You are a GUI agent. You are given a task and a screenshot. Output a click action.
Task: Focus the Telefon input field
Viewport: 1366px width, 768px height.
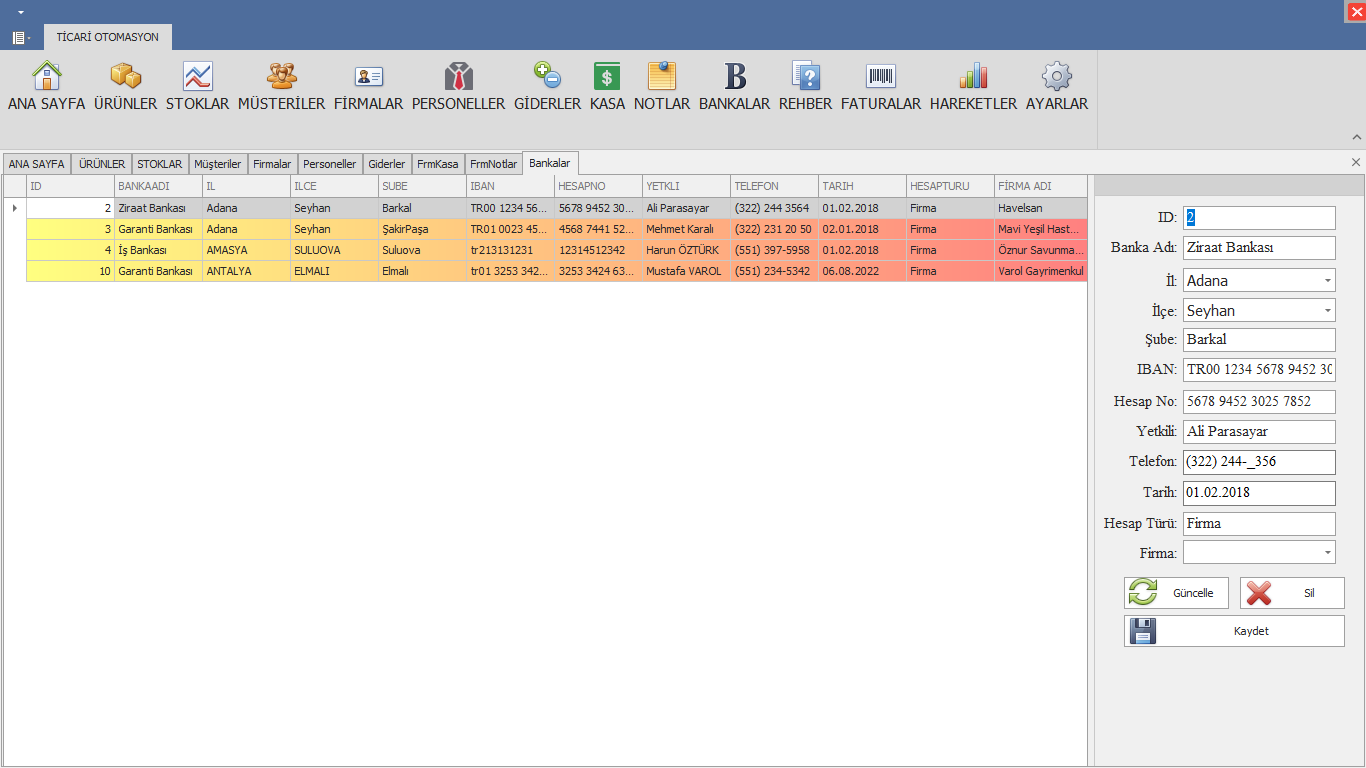point(1259,462)
